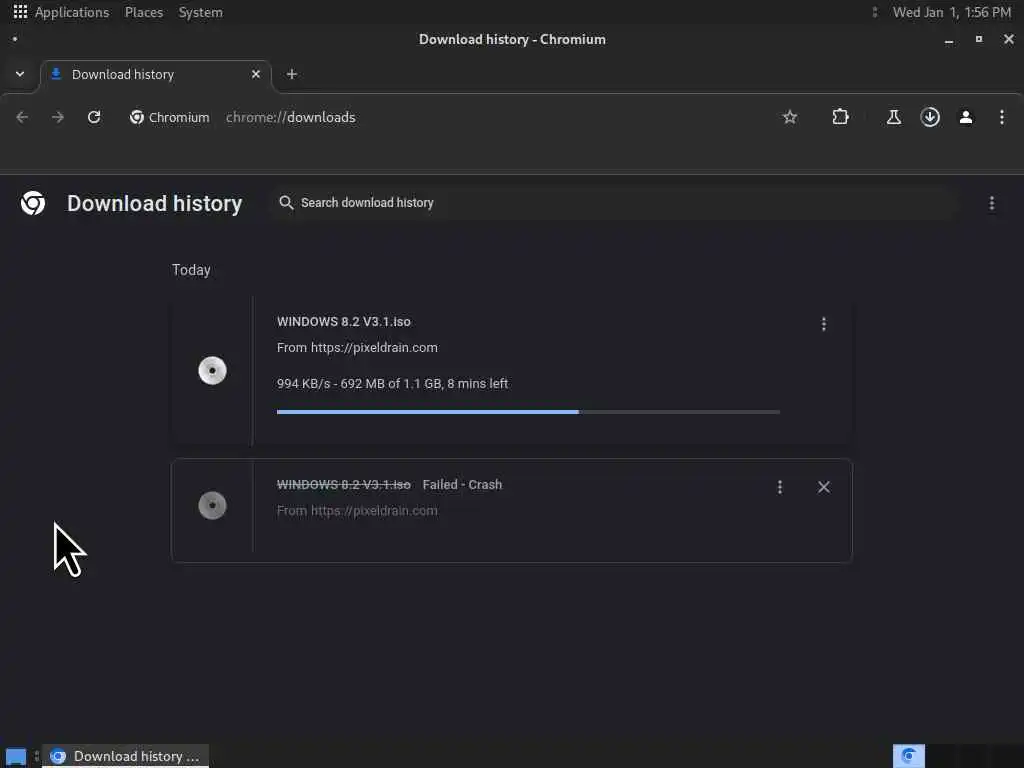Maximize the Chromium window
This screenshot has height=768, width=1024.
979,39
